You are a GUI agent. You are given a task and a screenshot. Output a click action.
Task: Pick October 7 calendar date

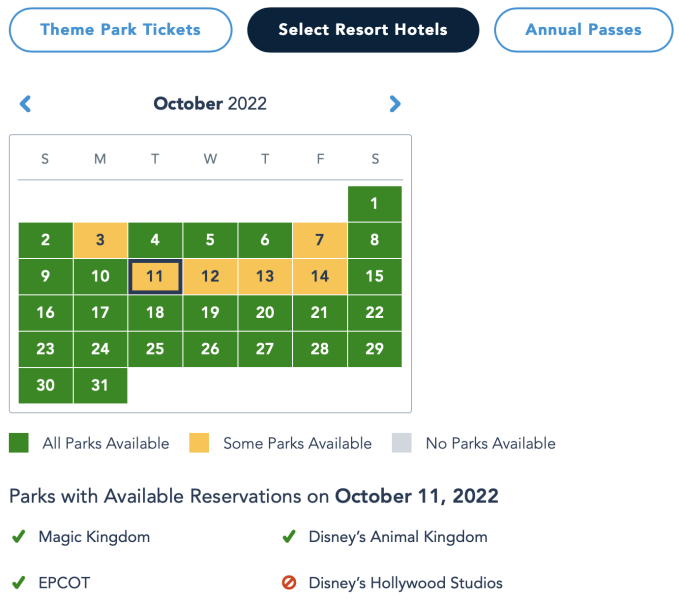(x=320, y=240)
